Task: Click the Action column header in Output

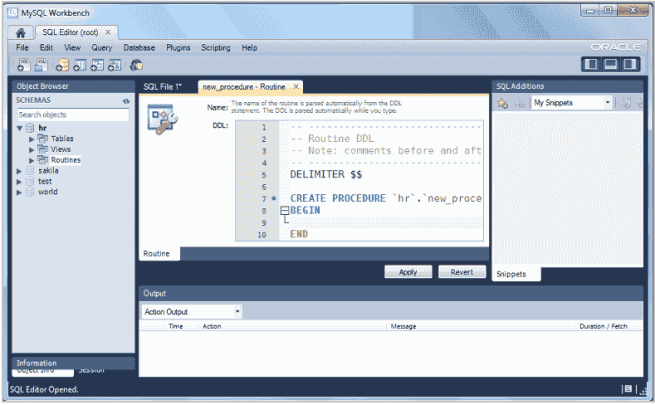Action: (212, 327)
